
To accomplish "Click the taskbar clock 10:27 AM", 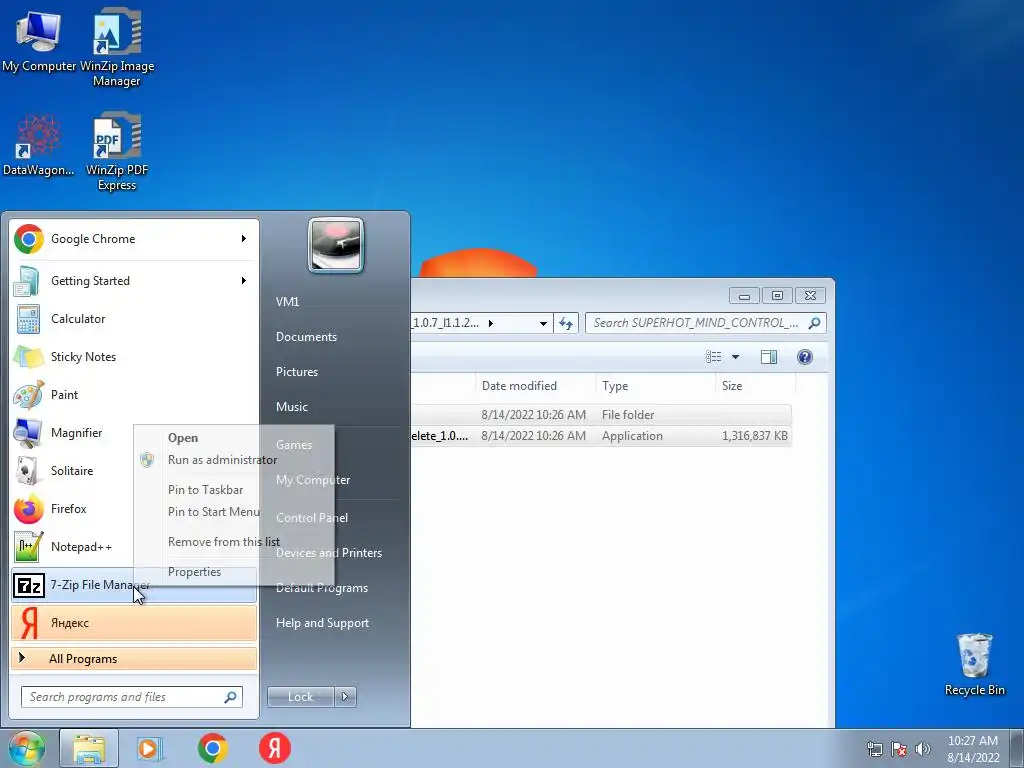I will (972, 749).
